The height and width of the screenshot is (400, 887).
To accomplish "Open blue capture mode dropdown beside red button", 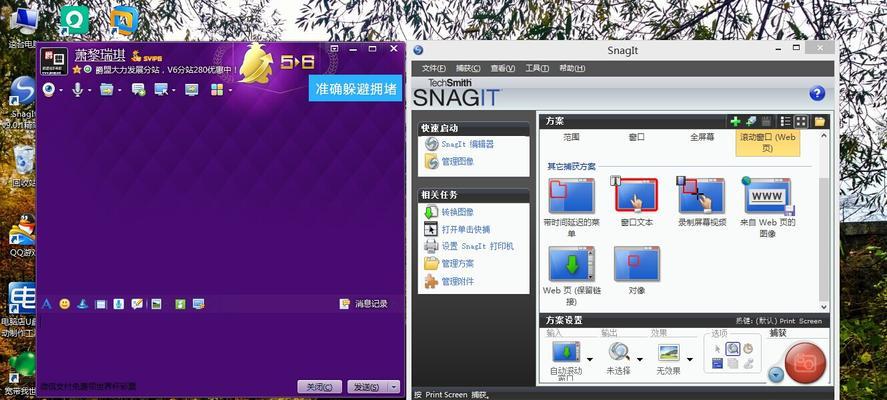I will pyautogui.click(x=776, y=375).
